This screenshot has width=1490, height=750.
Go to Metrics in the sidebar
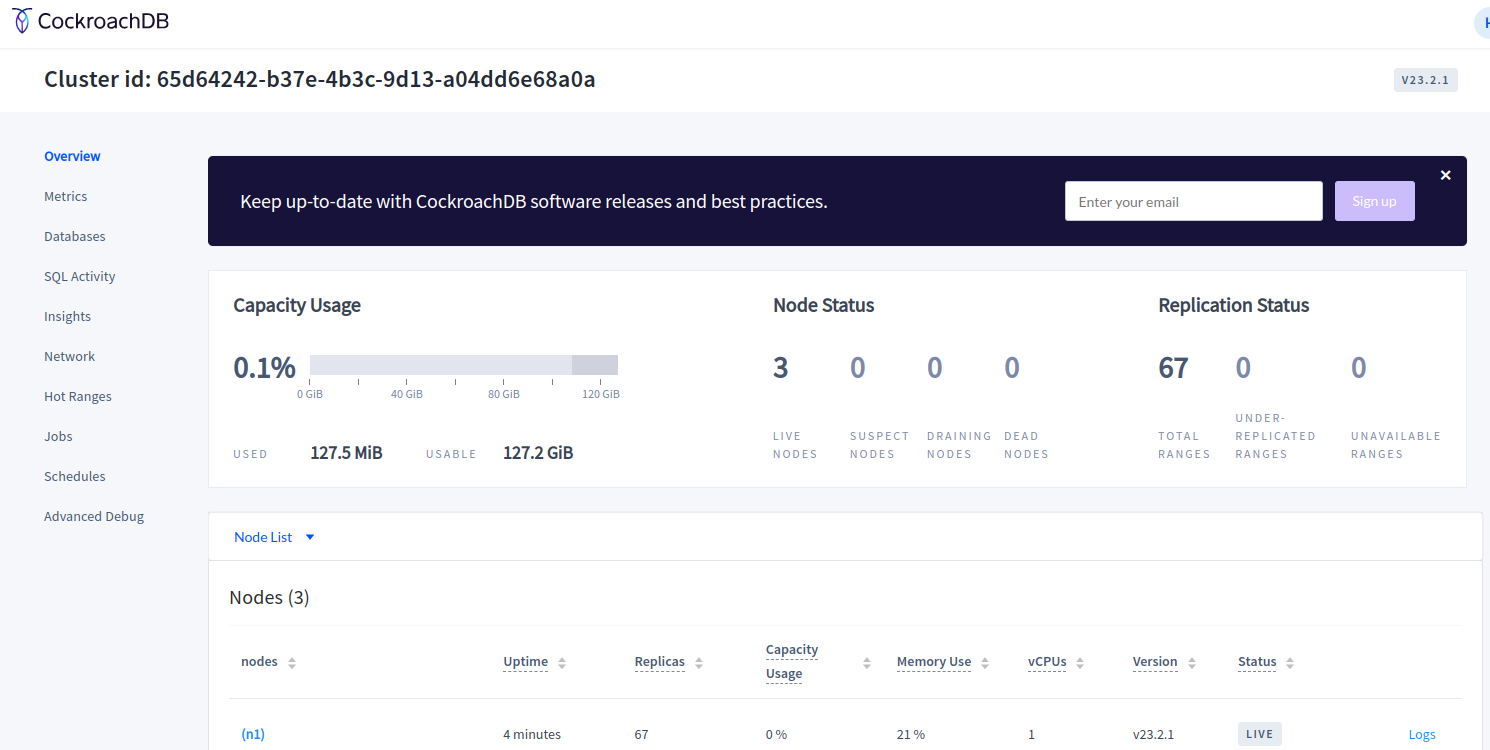point(66,196)
